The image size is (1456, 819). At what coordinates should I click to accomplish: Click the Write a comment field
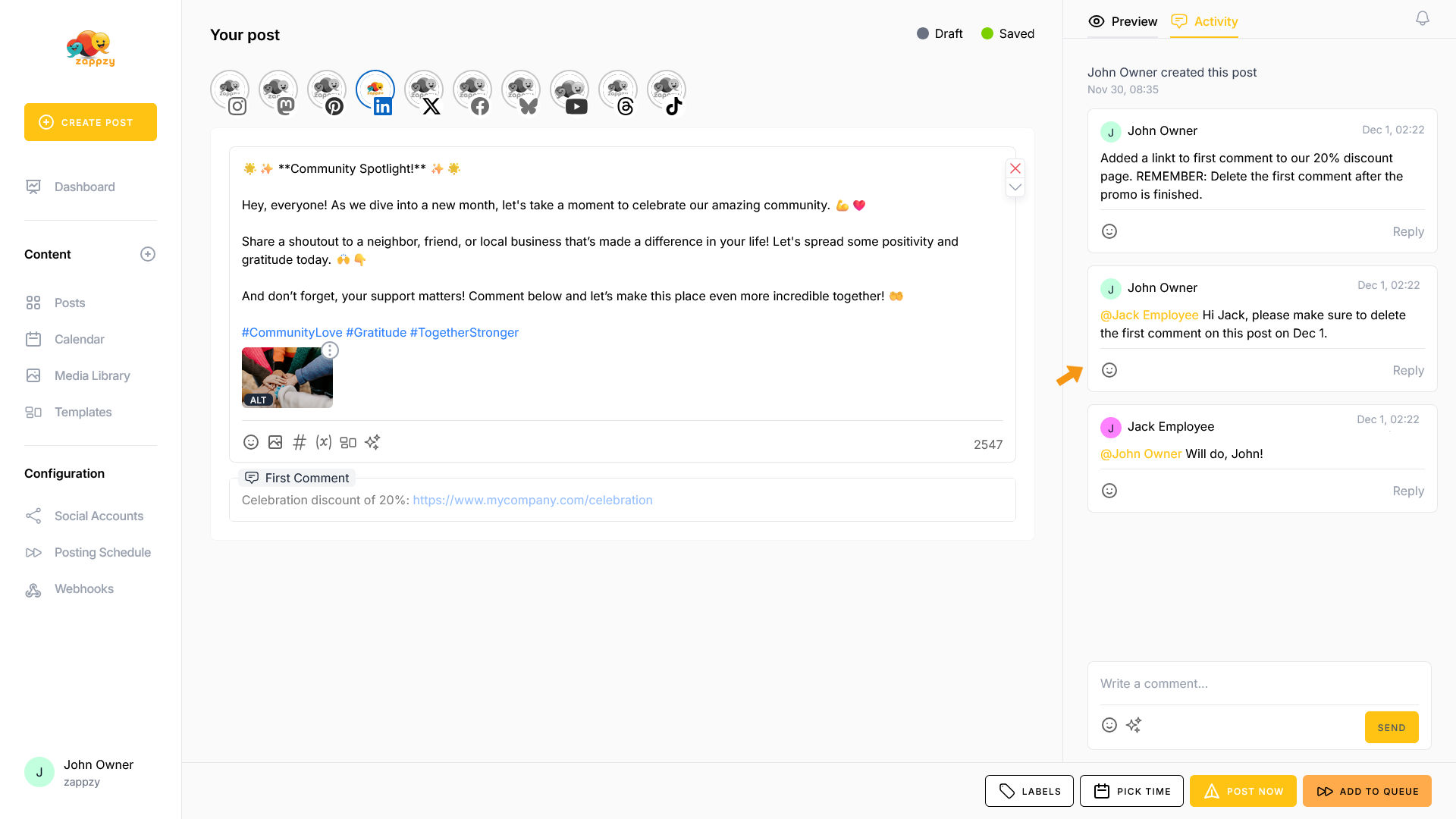1259,683
